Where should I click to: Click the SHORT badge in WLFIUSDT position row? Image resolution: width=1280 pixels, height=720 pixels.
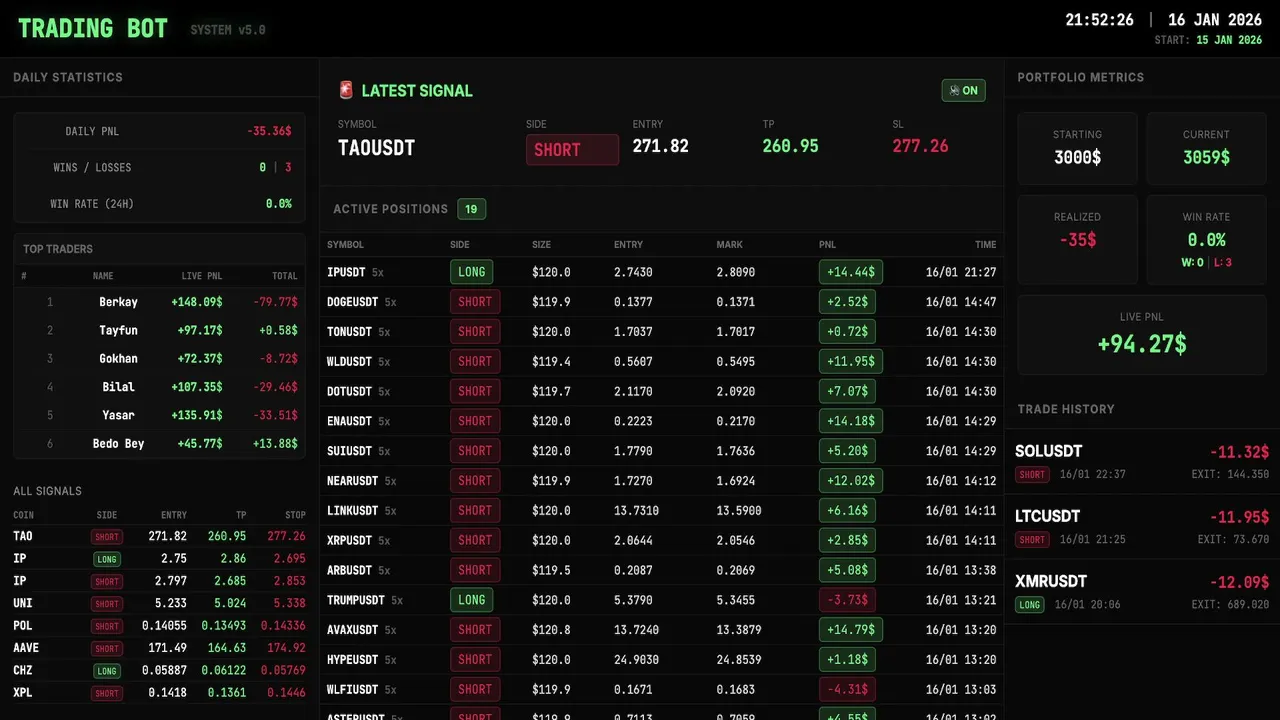pyautogui.click(x=475, y=689)
